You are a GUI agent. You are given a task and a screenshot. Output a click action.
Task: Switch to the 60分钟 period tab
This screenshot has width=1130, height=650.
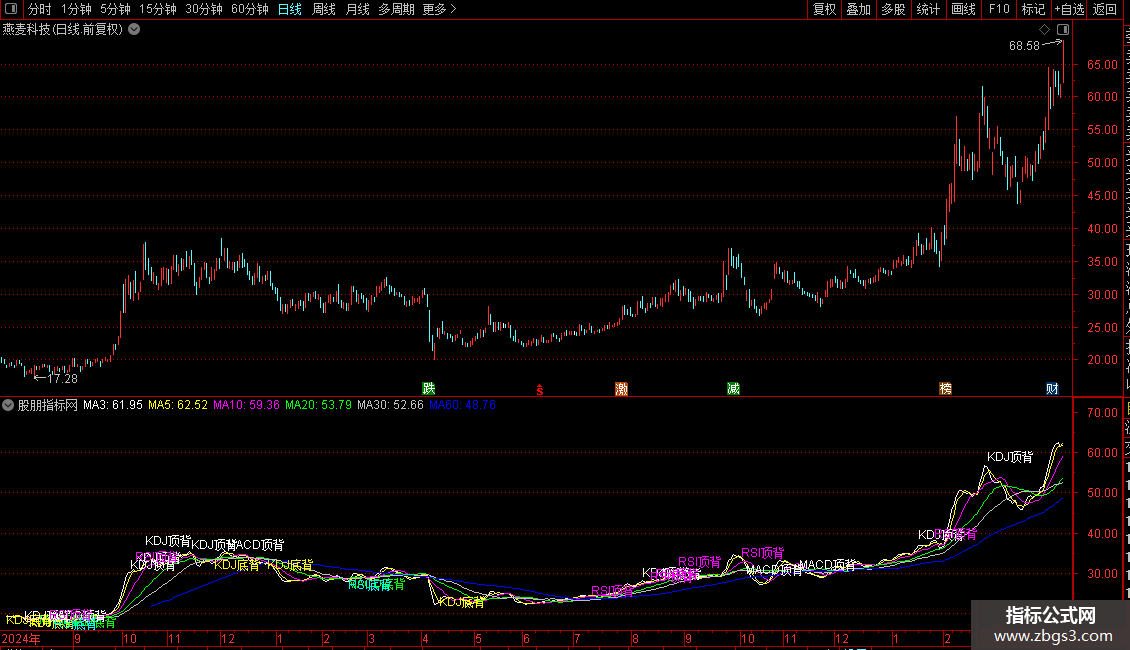[x=249, y=9]
